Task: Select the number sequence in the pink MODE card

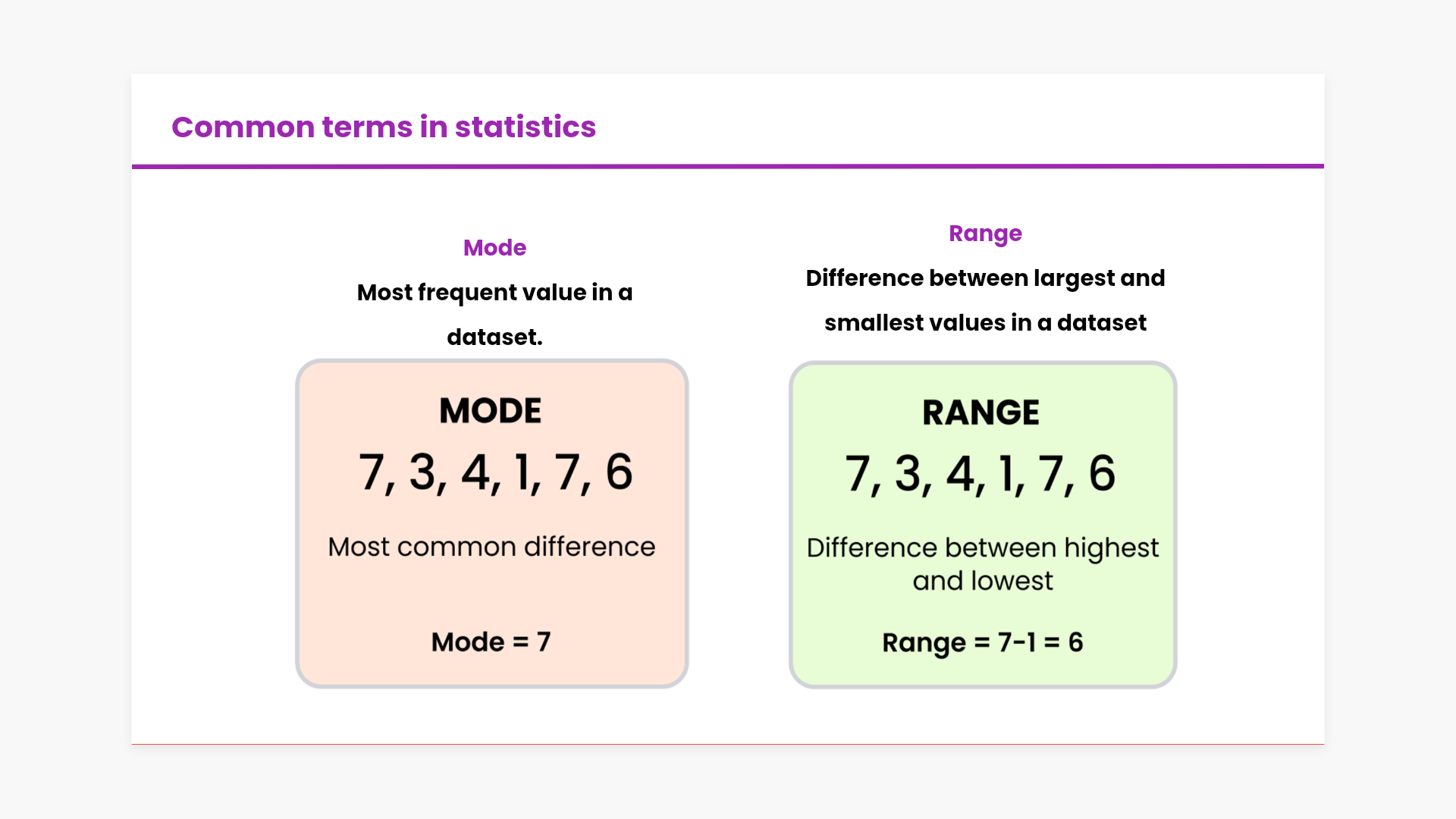Action: pyautogui.click(x=495, y=472)
